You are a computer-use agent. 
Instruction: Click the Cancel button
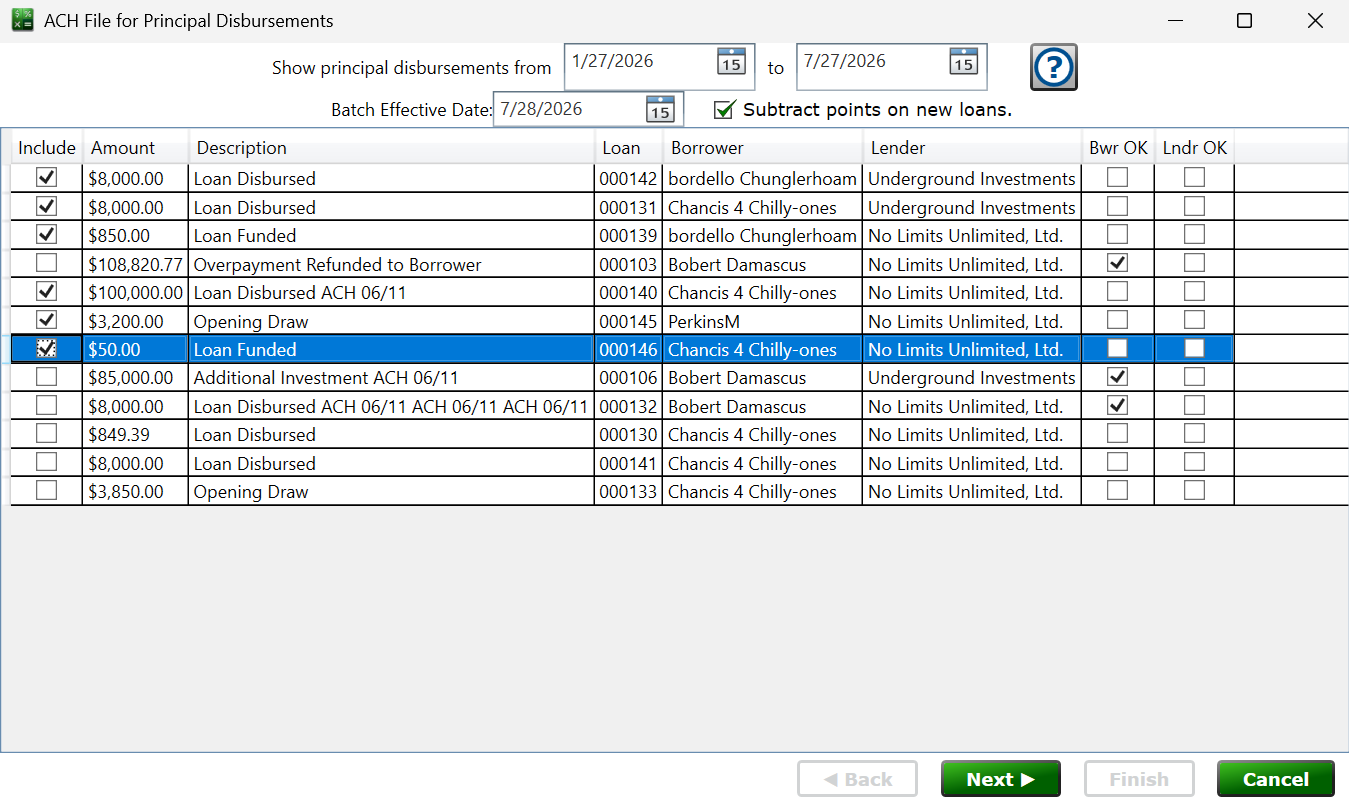(1276, 779)
